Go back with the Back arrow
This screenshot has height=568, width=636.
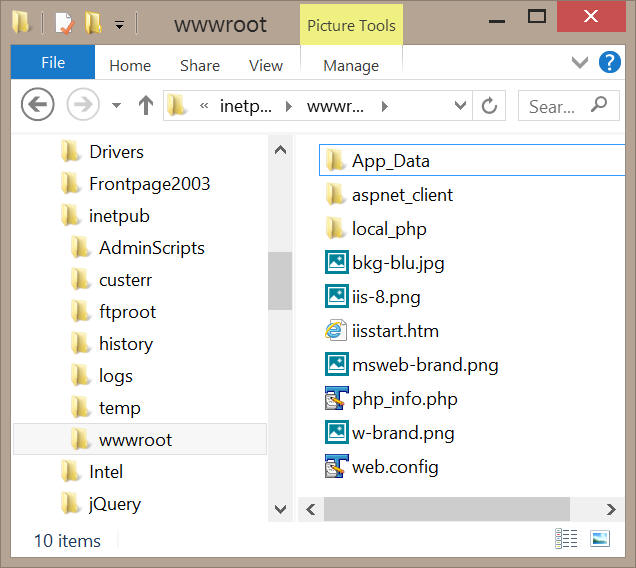coord(38,105)
